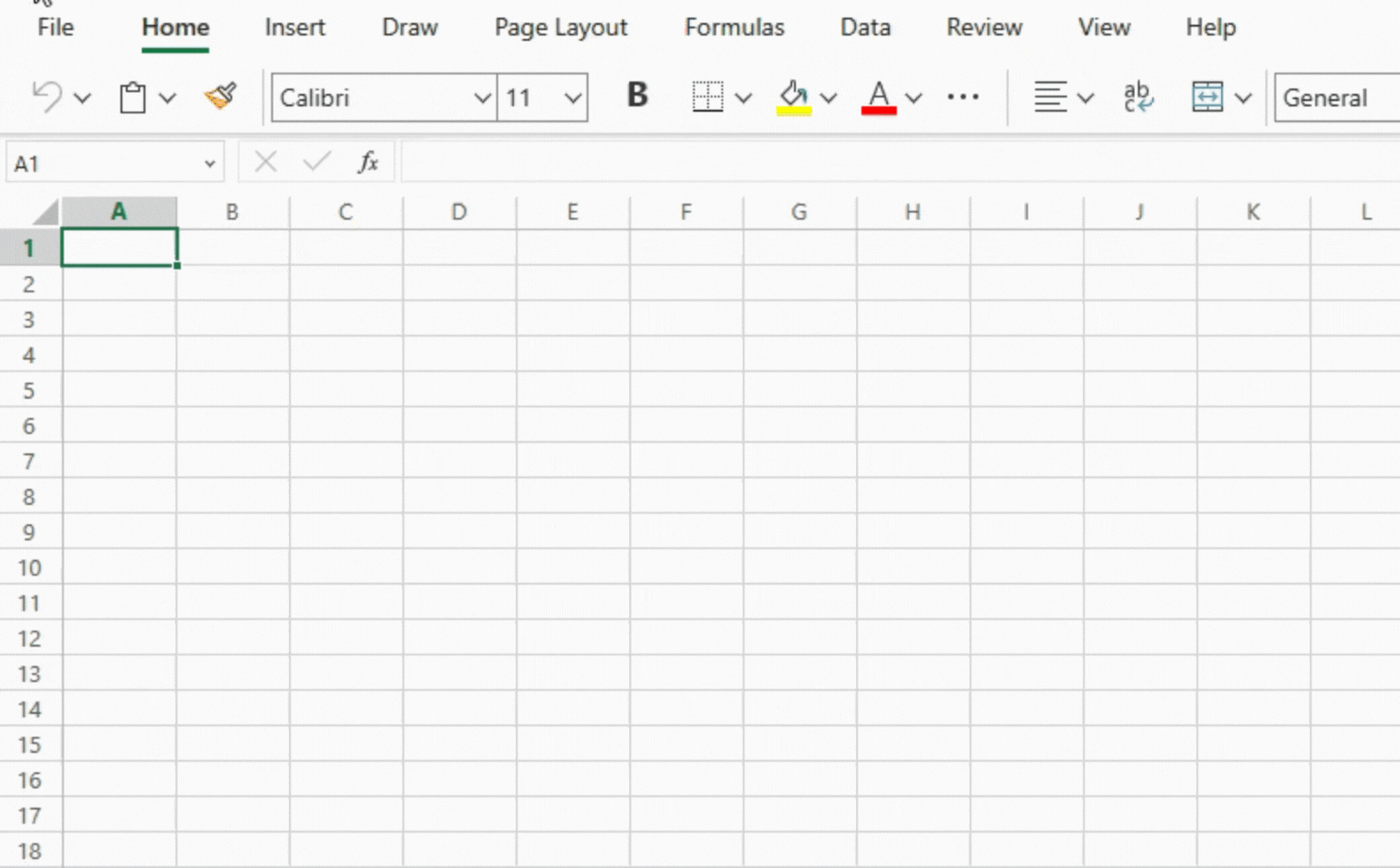Switch to the Draw tab
Screen dimensions: 1400x868
coord(409,27)
